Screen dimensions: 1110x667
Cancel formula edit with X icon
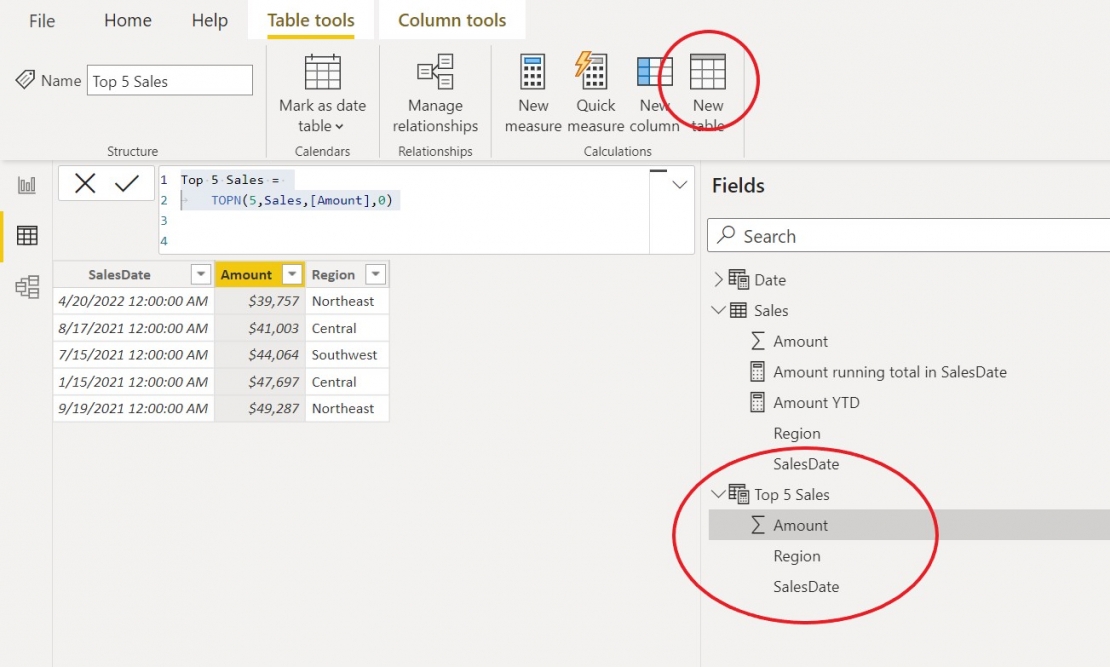85,183
